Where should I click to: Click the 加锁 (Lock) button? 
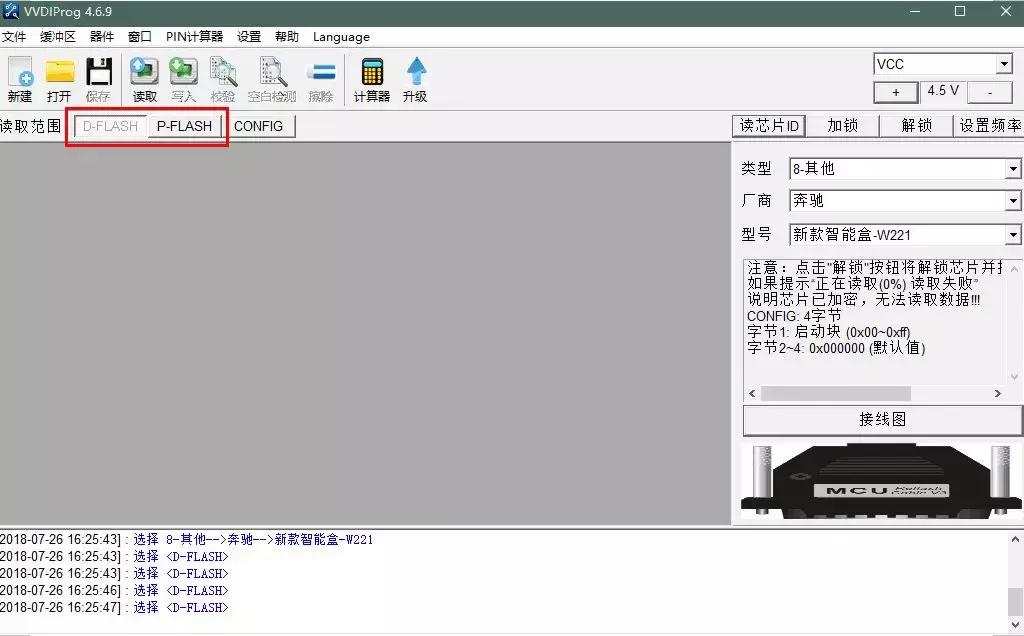coord(842,125)
